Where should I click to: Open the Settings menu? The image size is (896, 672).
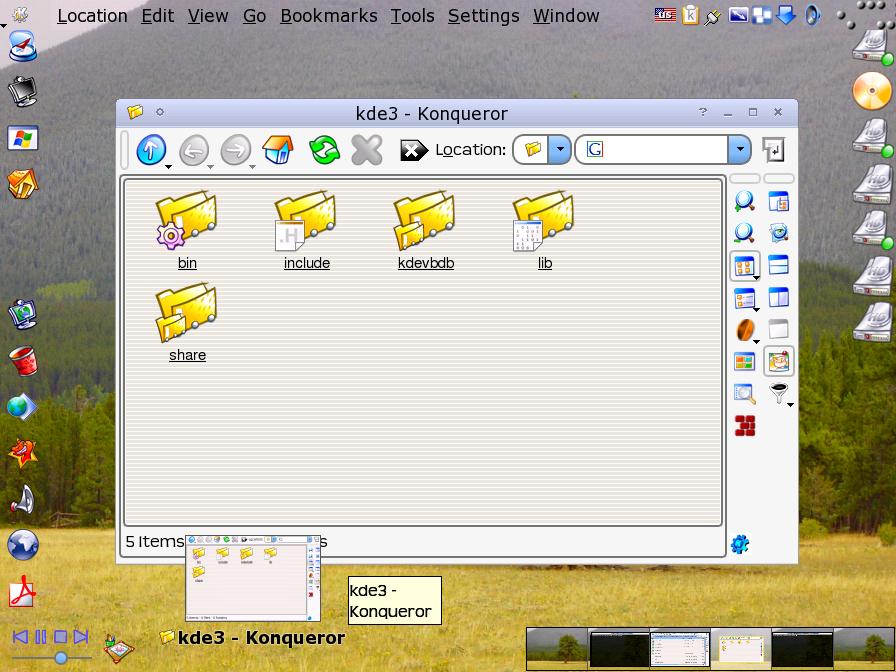[x=483, y=16]
